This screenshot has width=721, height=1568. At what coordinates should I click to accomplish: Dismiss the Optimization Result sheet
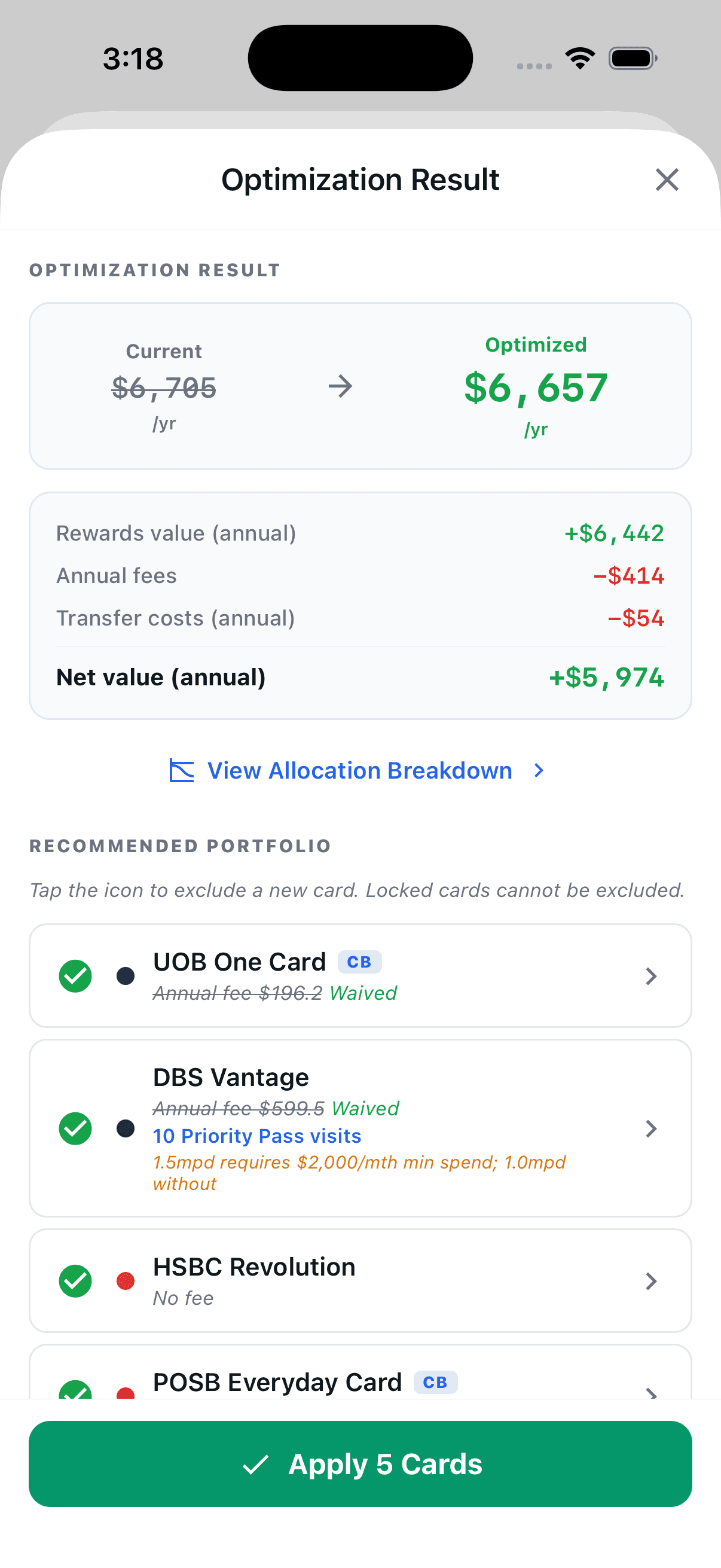(667, 179)
